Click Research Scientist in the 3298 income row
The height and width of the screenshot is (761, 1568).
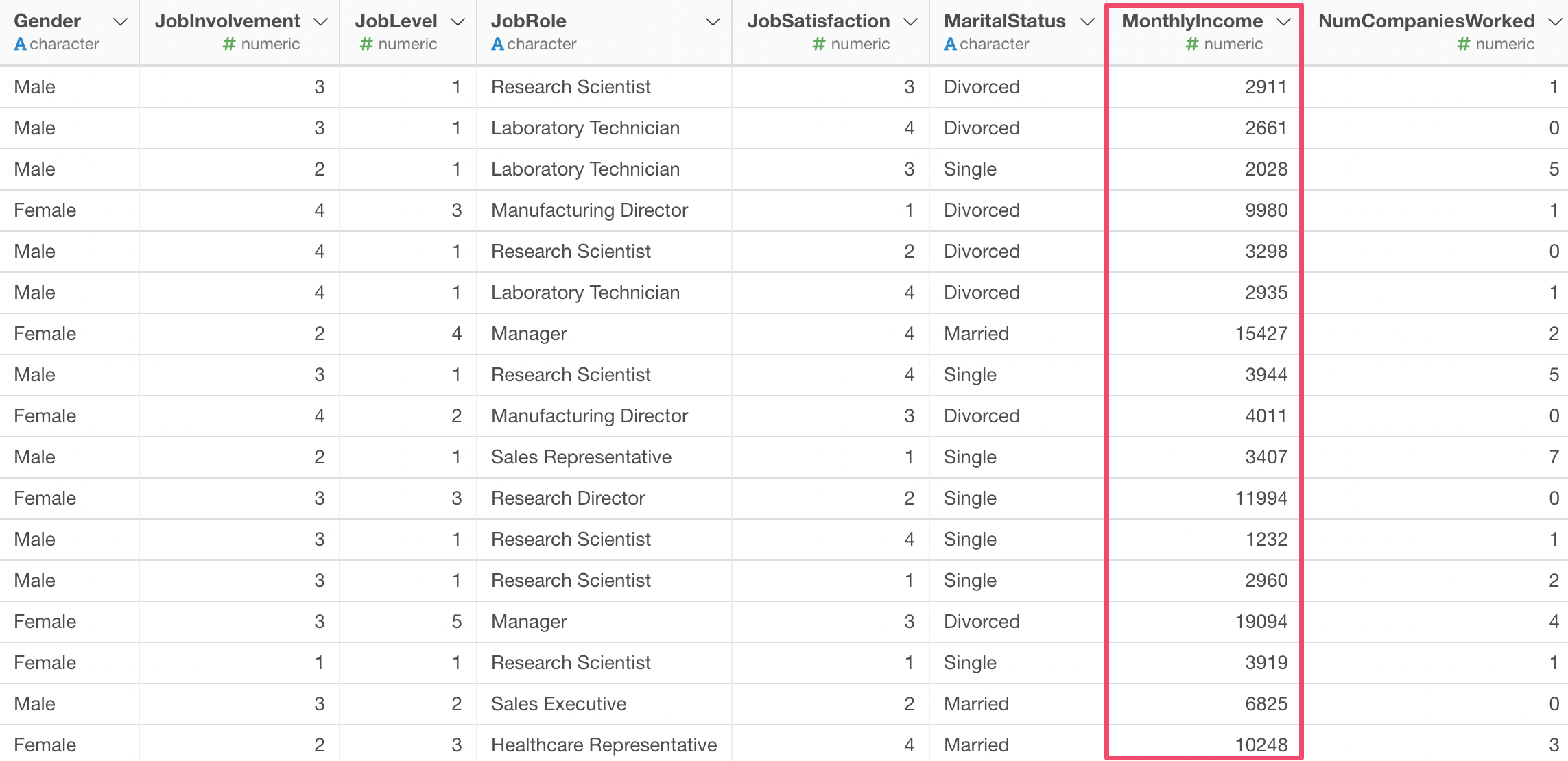(571, 252)
